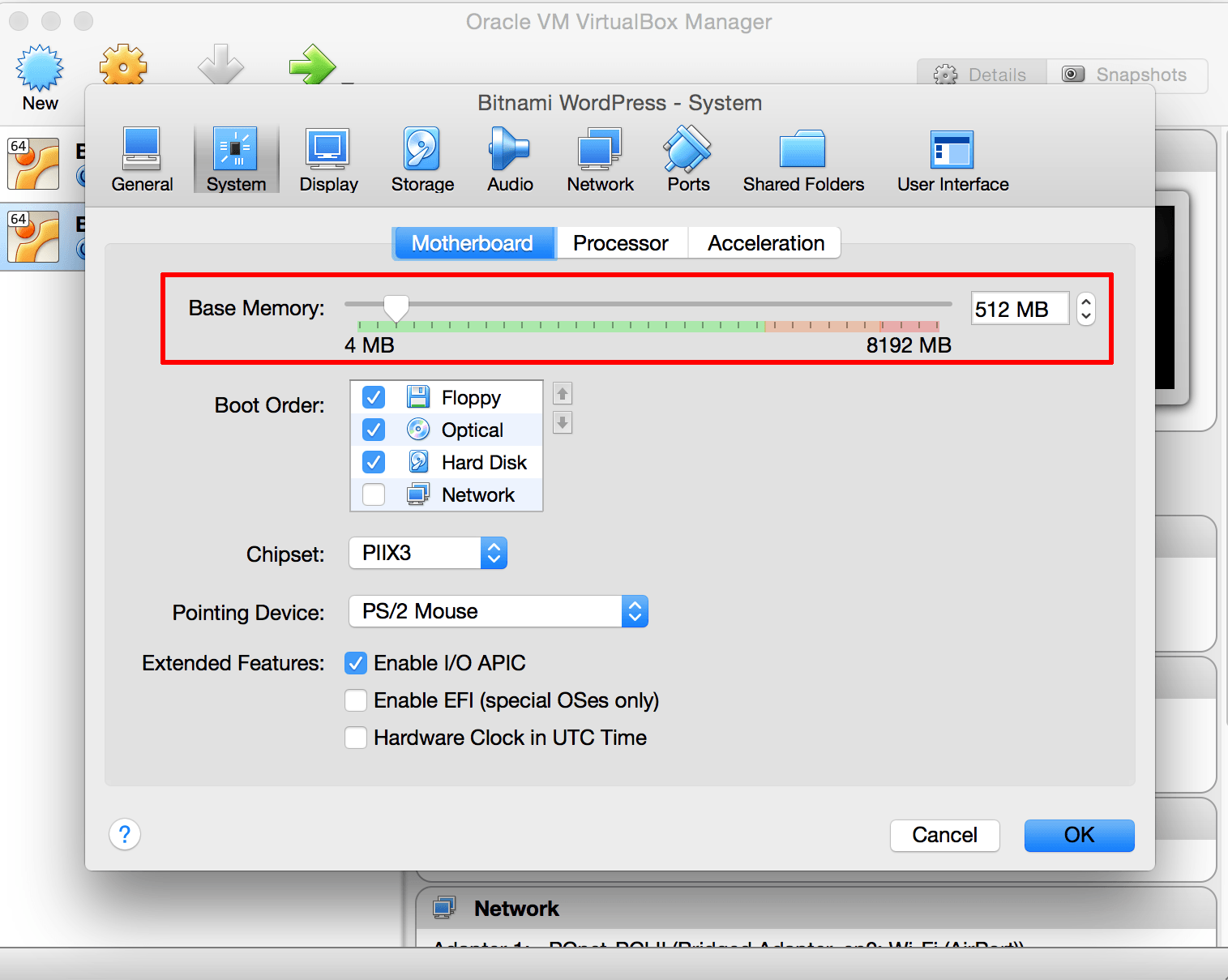Check Network in boot order

click(374, 494)
